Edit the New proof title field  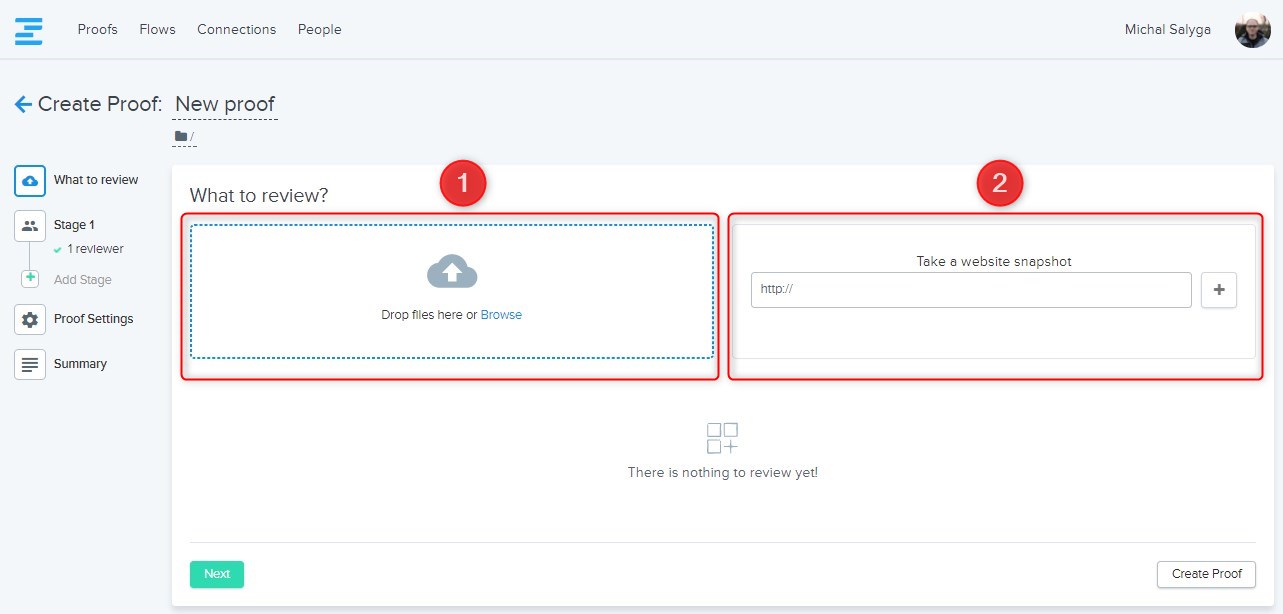tap(225, 104)
